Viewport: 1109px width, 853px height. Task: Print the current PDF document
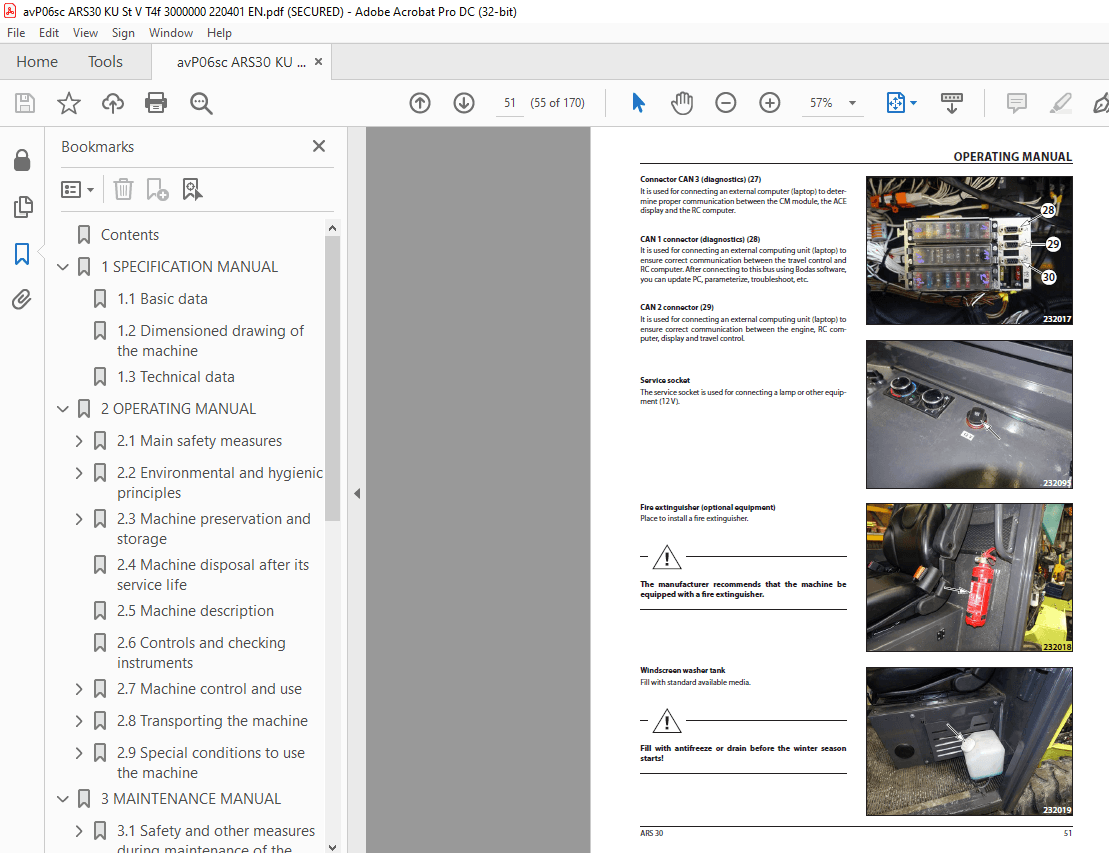pyautogui.click(x=156, y=102)
